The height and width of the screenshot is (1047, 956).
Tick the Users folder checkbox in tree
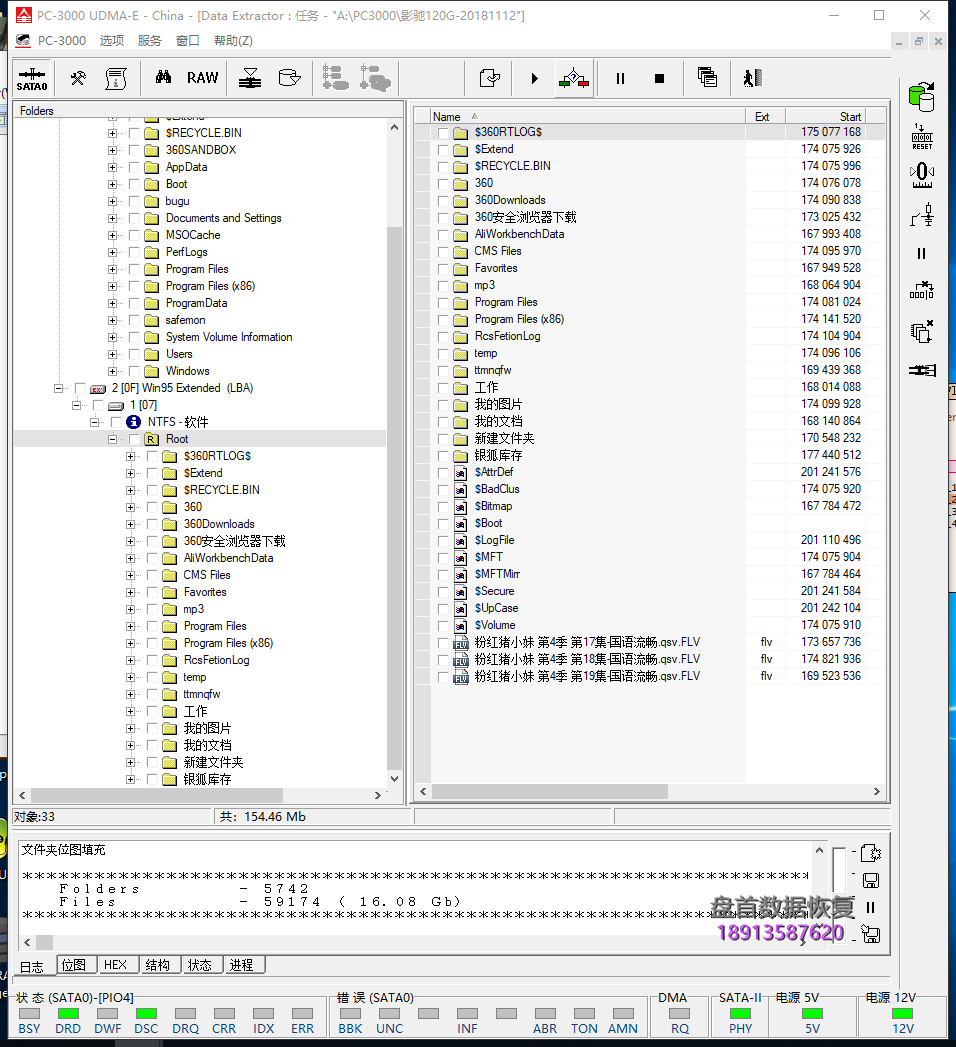coord(134,355)
